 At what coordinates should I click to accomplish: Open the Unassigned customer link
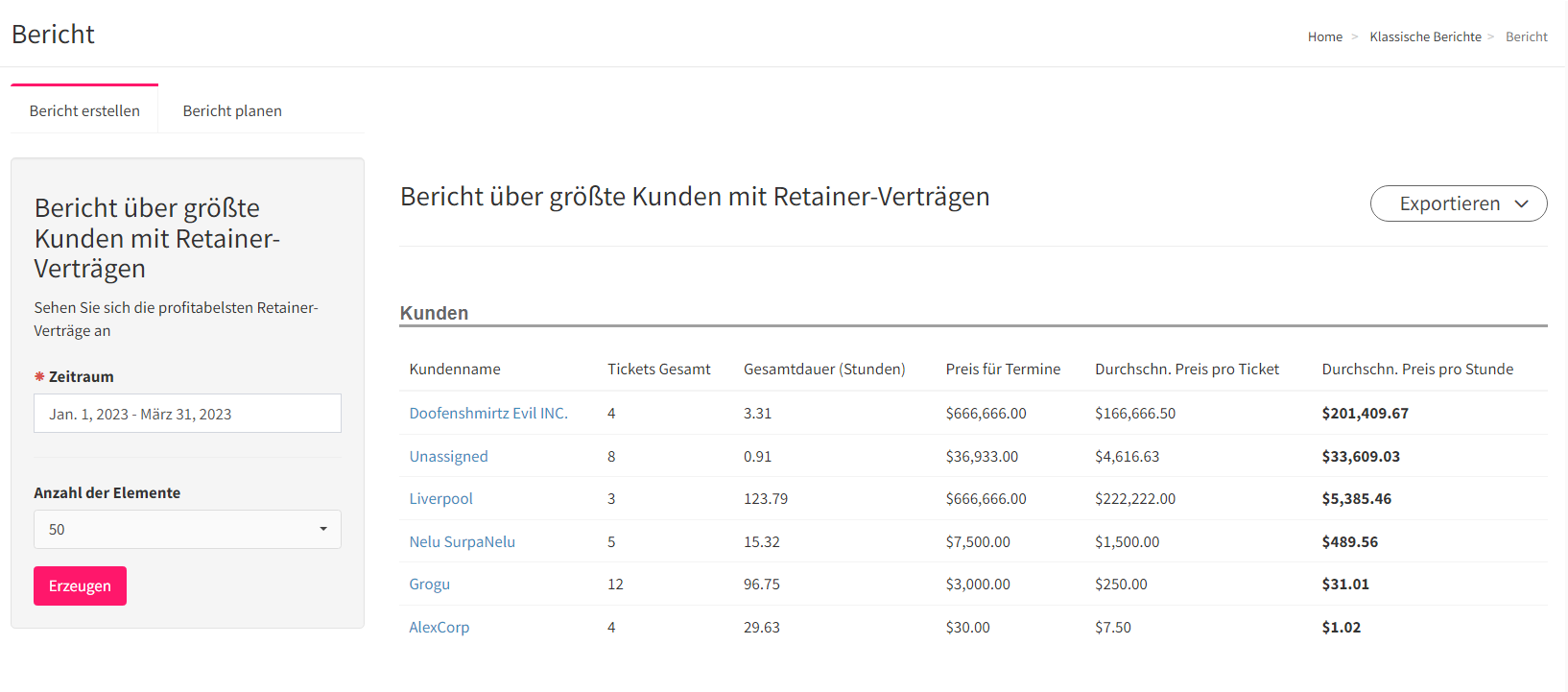pos(448,456)
